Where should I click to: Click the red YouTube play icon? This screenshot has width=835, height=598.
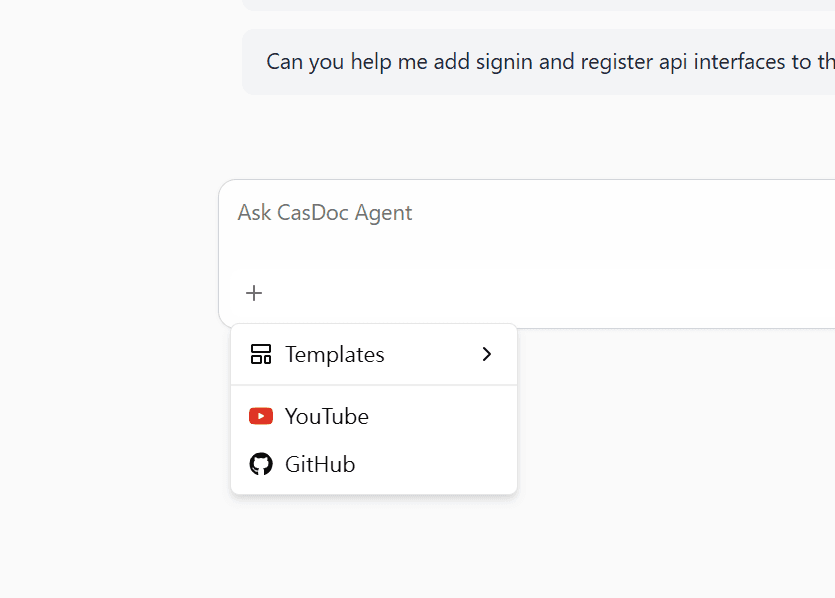(261, 416)
